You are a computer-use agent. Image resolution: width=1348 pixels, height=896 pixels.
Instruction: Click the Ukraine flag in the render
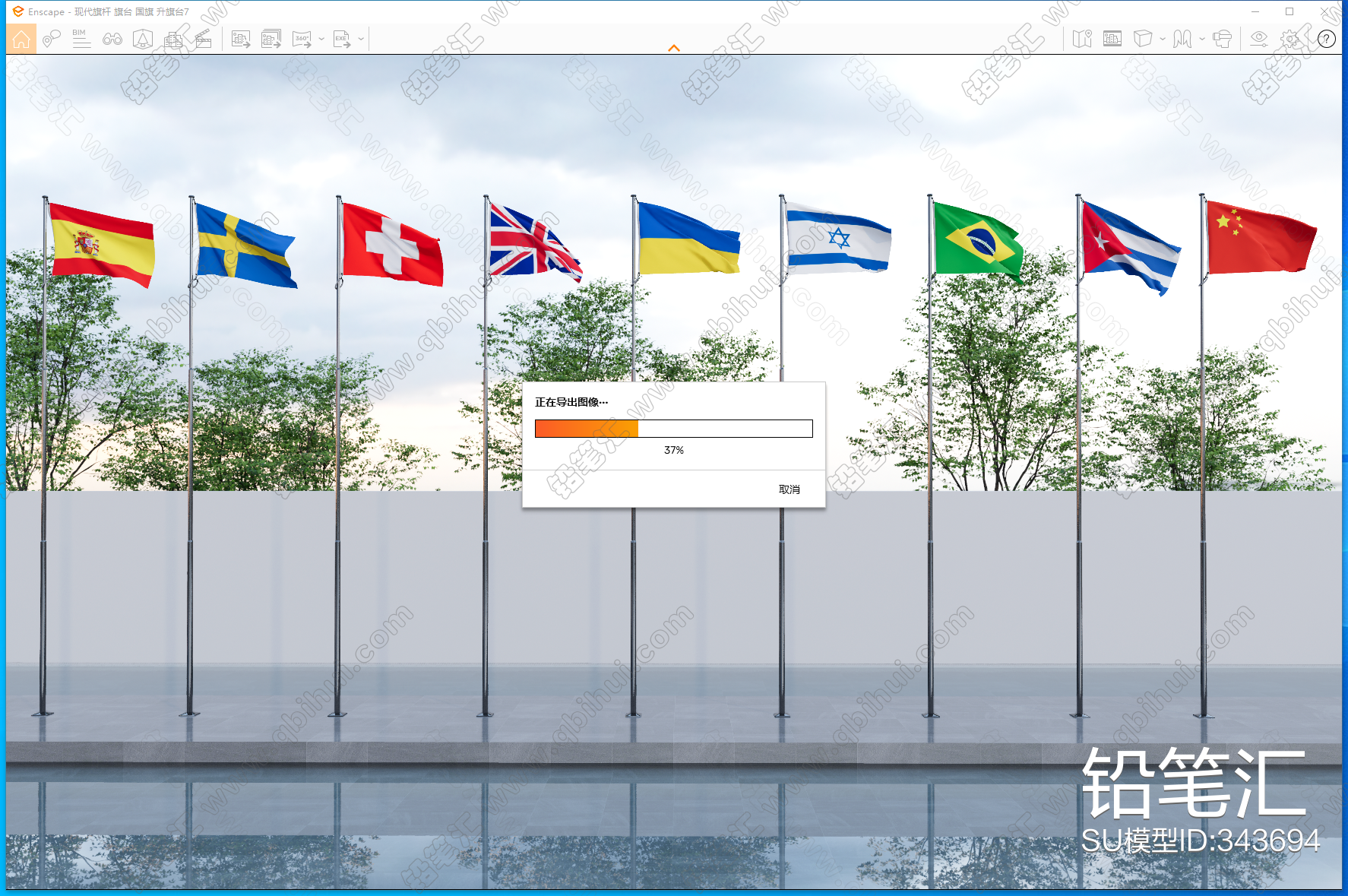tap(688, 238)
